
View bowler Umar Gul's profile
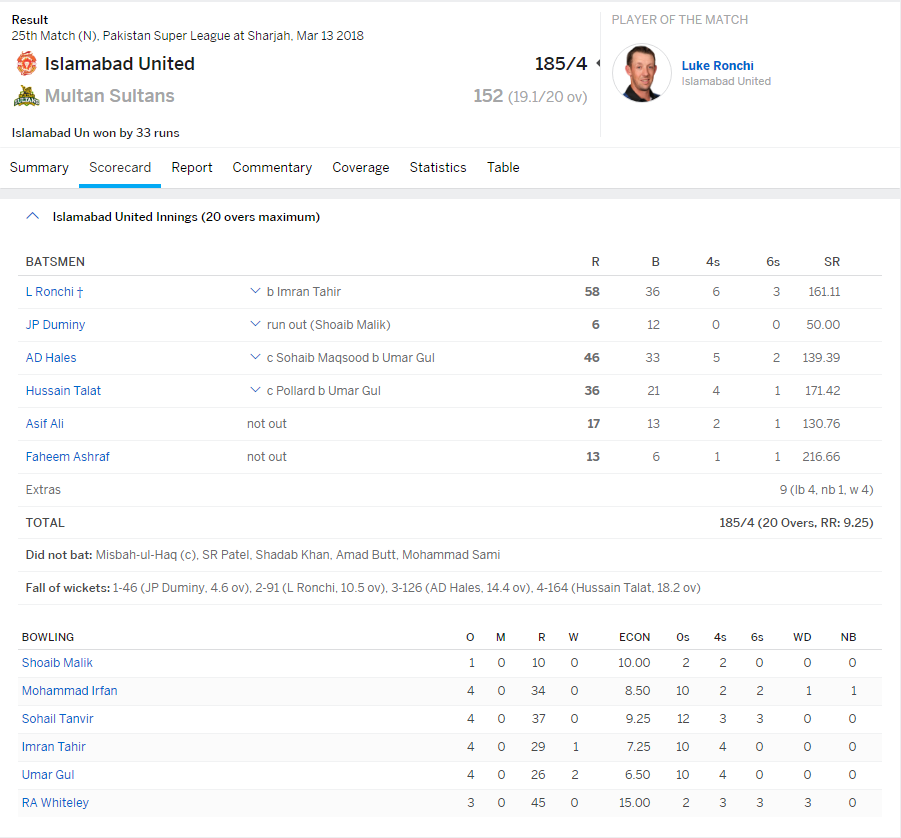(x=48, y=775)
